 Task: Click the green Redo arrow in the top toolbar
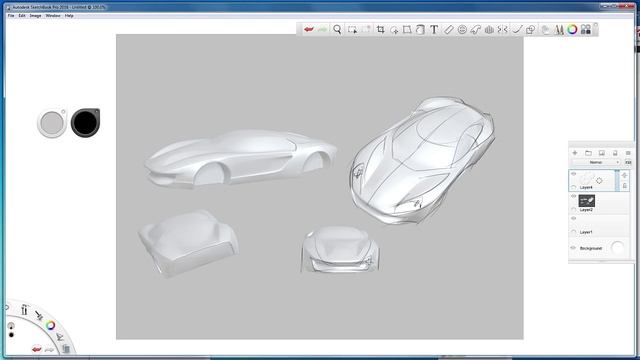coord(322,29)
